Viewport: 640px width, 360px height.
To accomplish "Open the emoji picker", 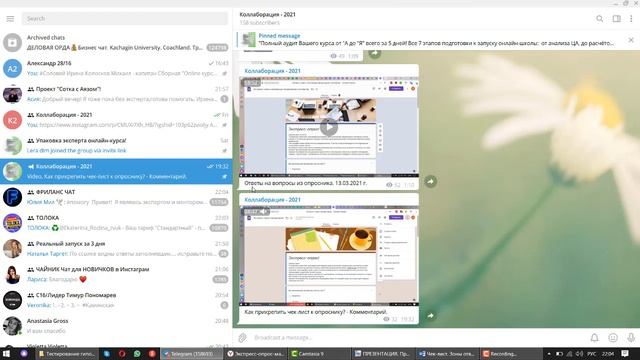I will click(613, 338).
